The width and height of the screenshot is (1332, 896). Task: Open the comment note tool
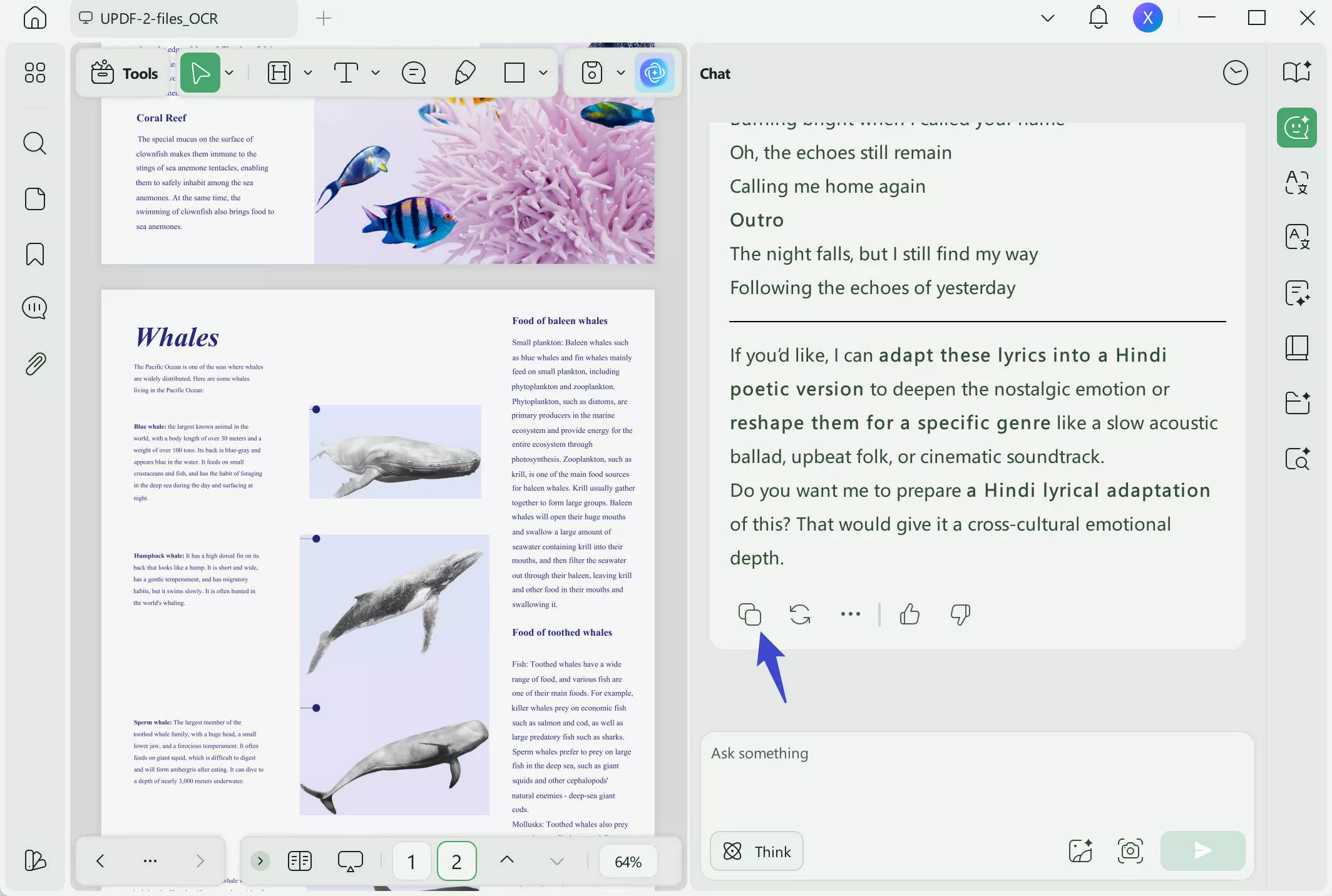point(413,73)
